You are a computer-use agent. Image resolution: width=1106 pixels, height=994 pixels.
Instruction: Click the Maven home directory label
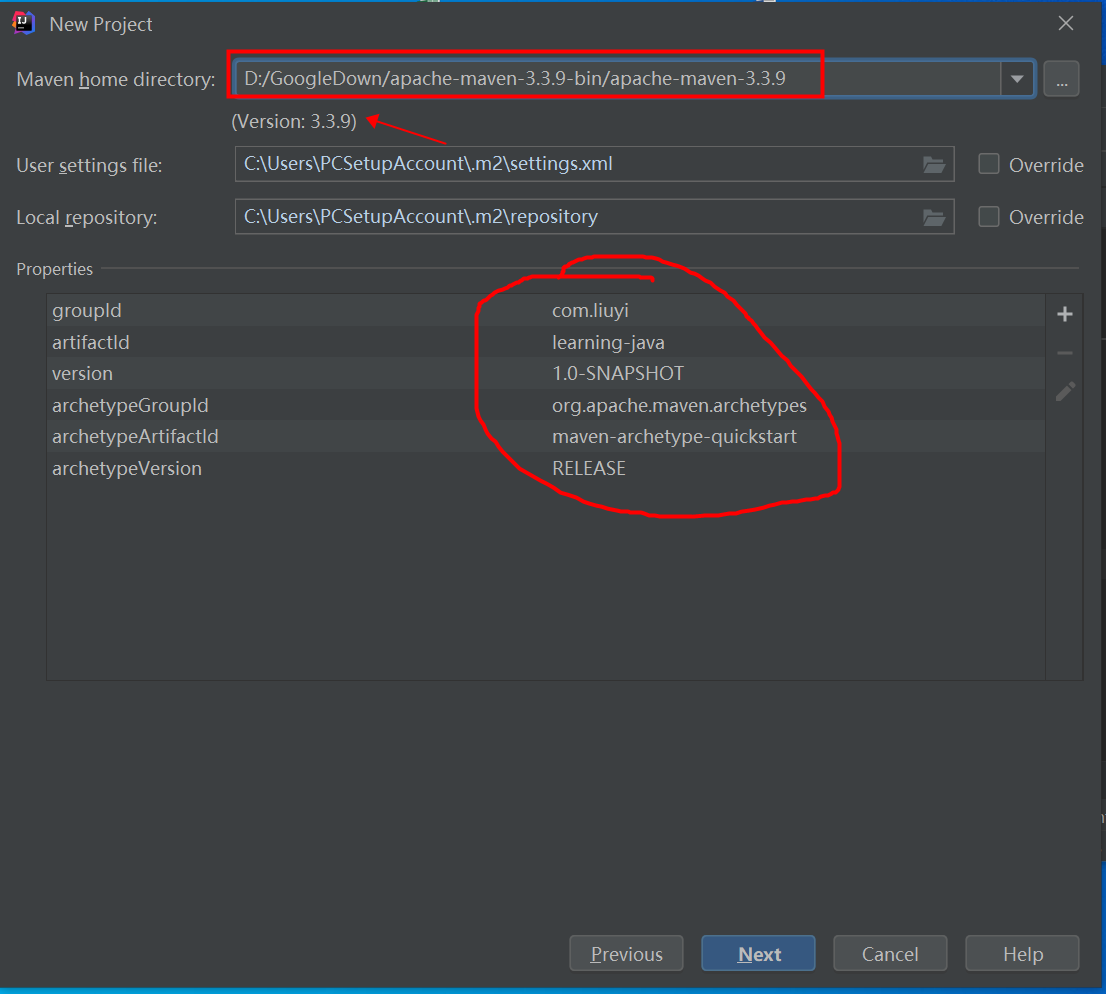pos(116,79)
